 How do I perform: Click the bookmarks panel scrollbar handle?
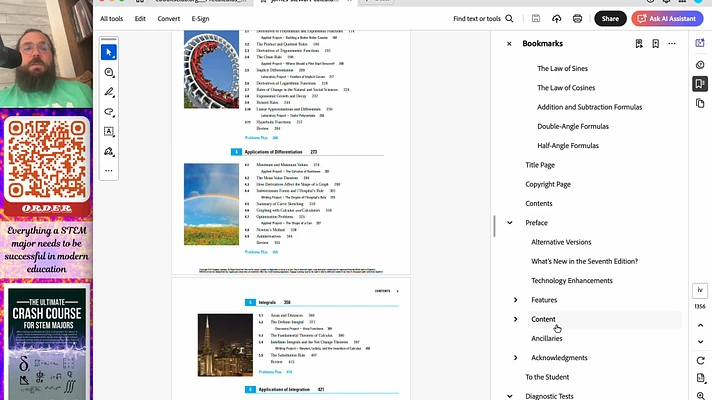pyautogui.click(x=494, y=226)
